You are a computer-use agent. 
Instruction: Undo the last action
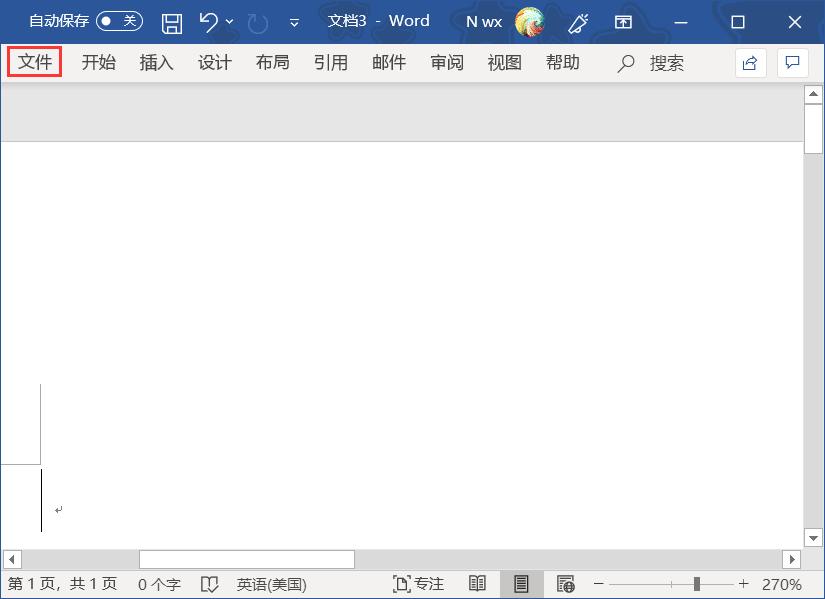(210, 21)
